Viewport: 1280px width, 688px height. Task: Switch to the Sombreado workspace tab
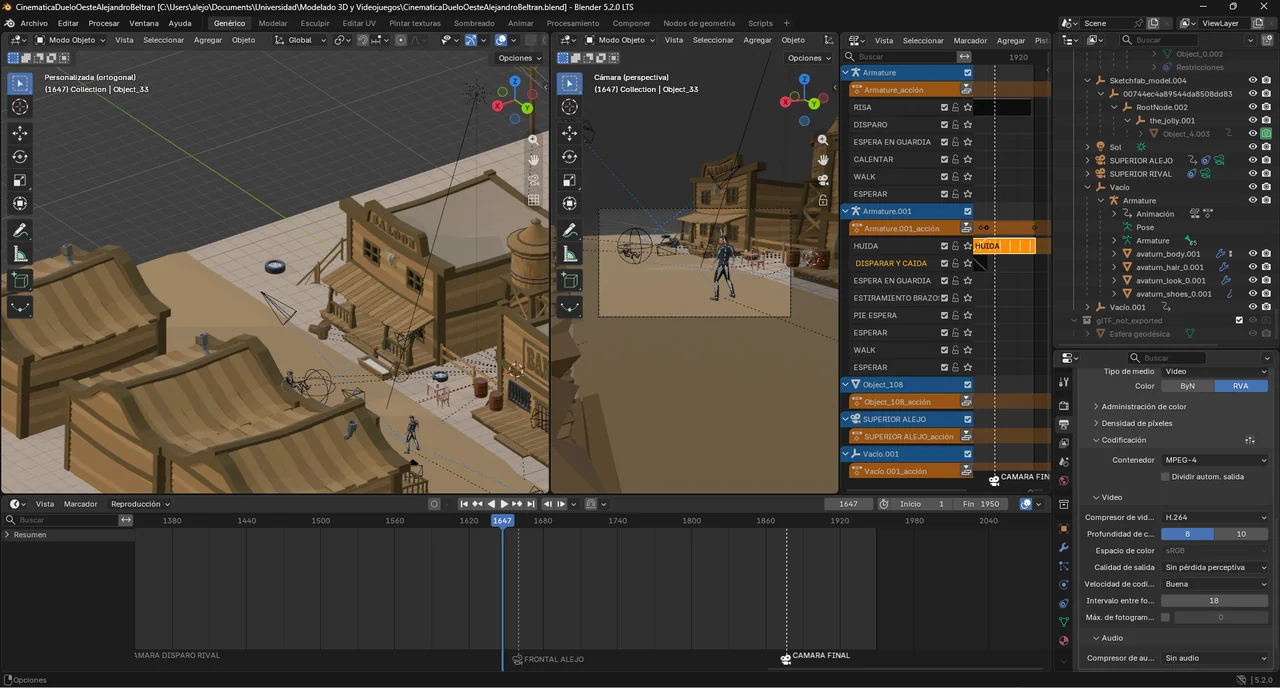pyautogui.click(x=474, y=23)
